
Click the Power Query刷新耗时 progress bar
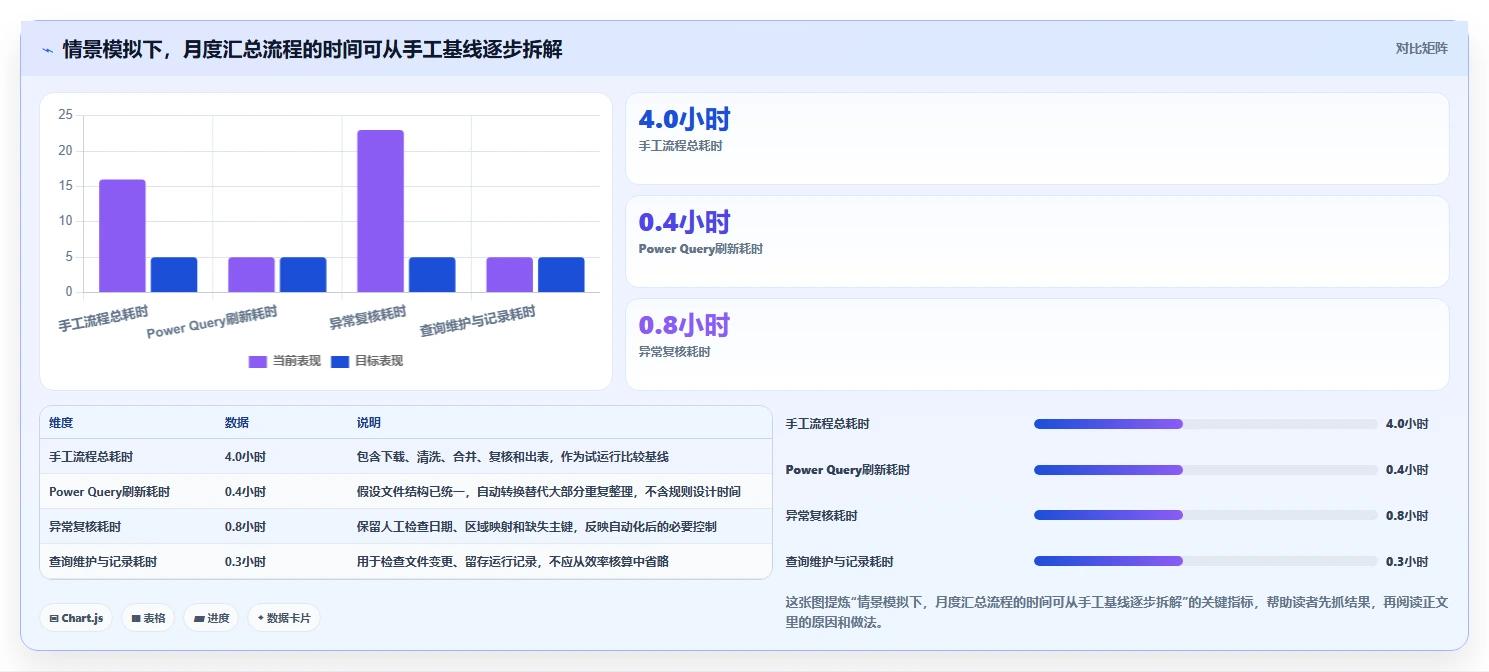click(1206, 470)
